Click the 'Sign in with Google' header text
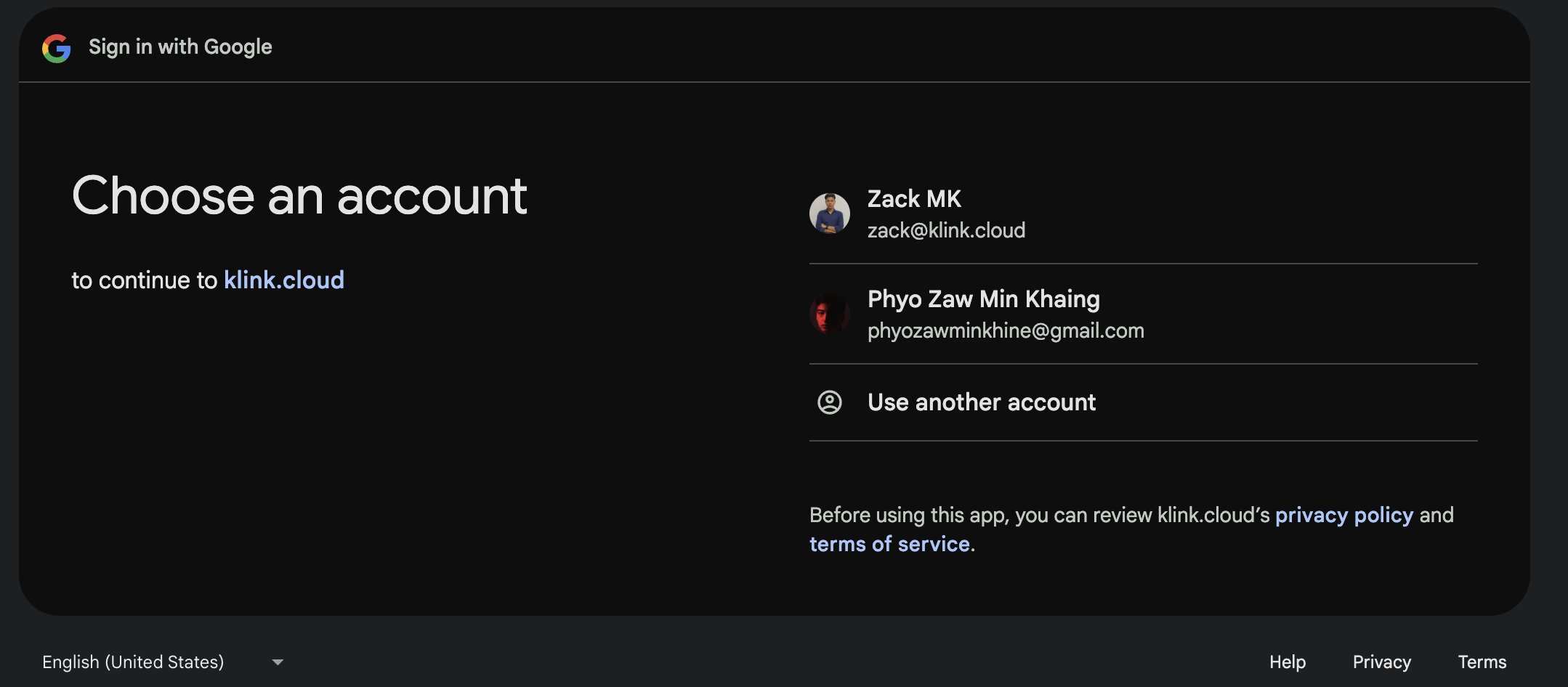This screenshot has height=687, width=1568. [180, 47]
